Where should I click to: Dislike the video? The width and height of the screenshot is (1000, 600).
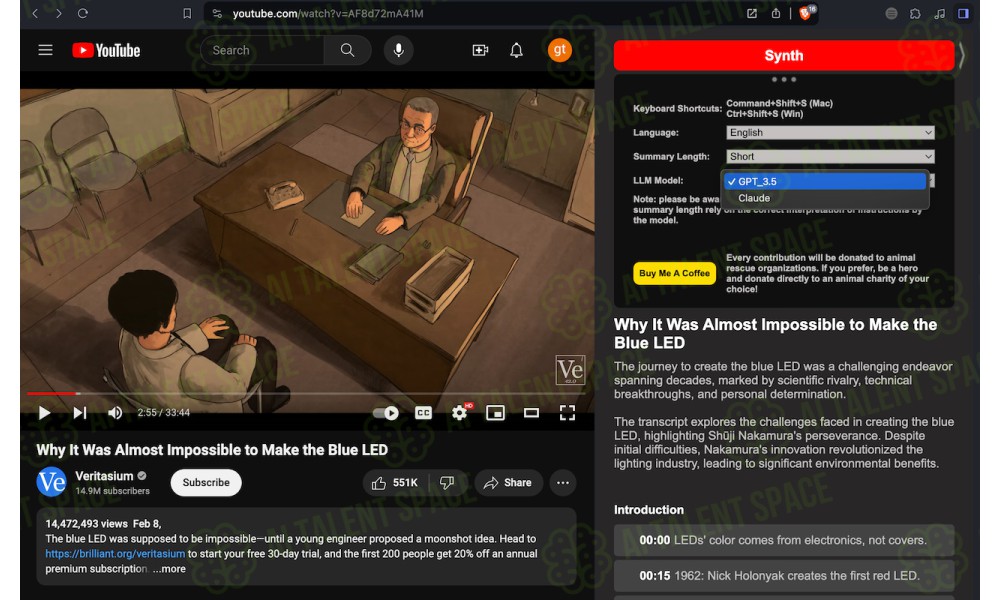click(448, 483)
